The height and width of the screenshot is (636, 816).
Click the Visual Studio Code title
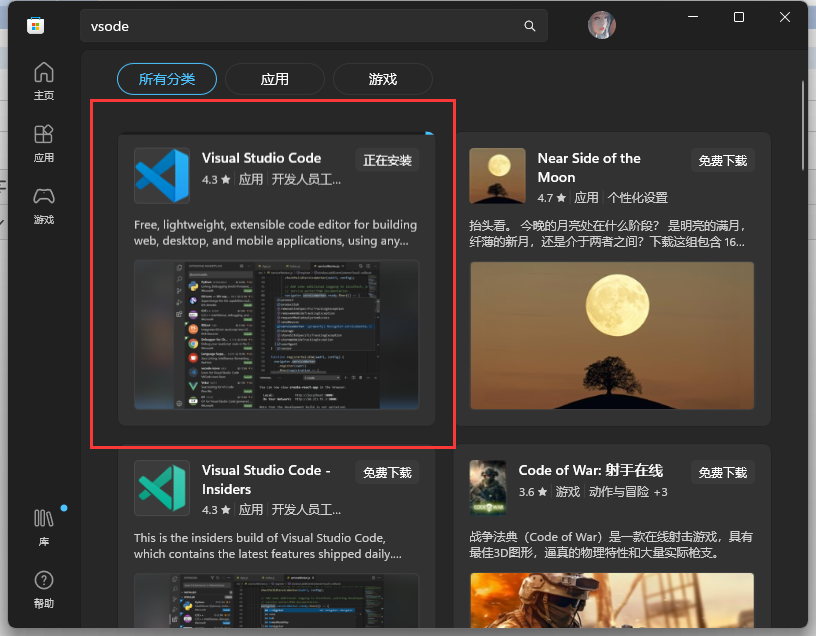[261, 158]
